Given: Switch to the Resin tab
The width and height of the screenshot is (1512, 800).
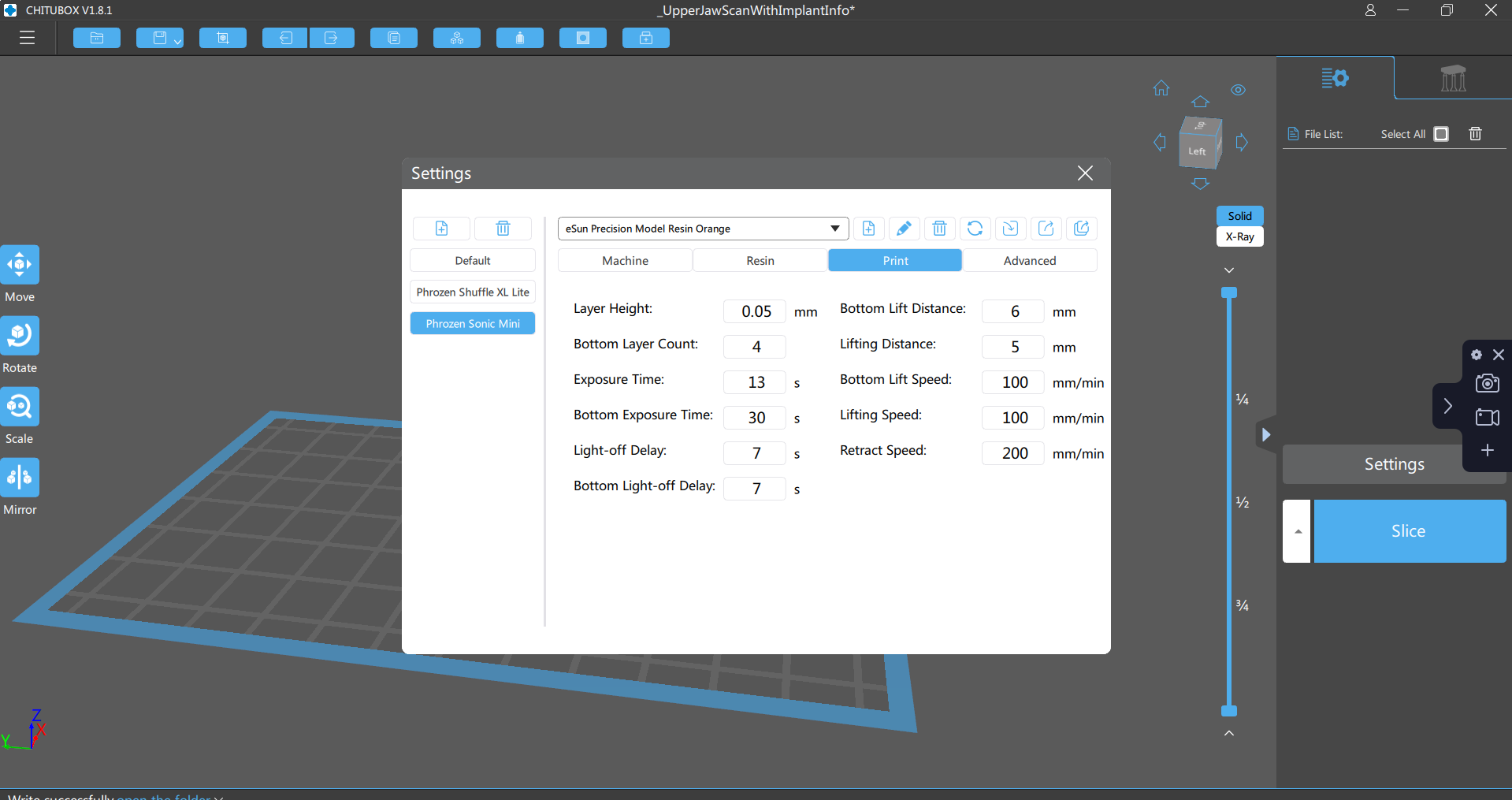Looking at the screenshot, I should (760, 261).
